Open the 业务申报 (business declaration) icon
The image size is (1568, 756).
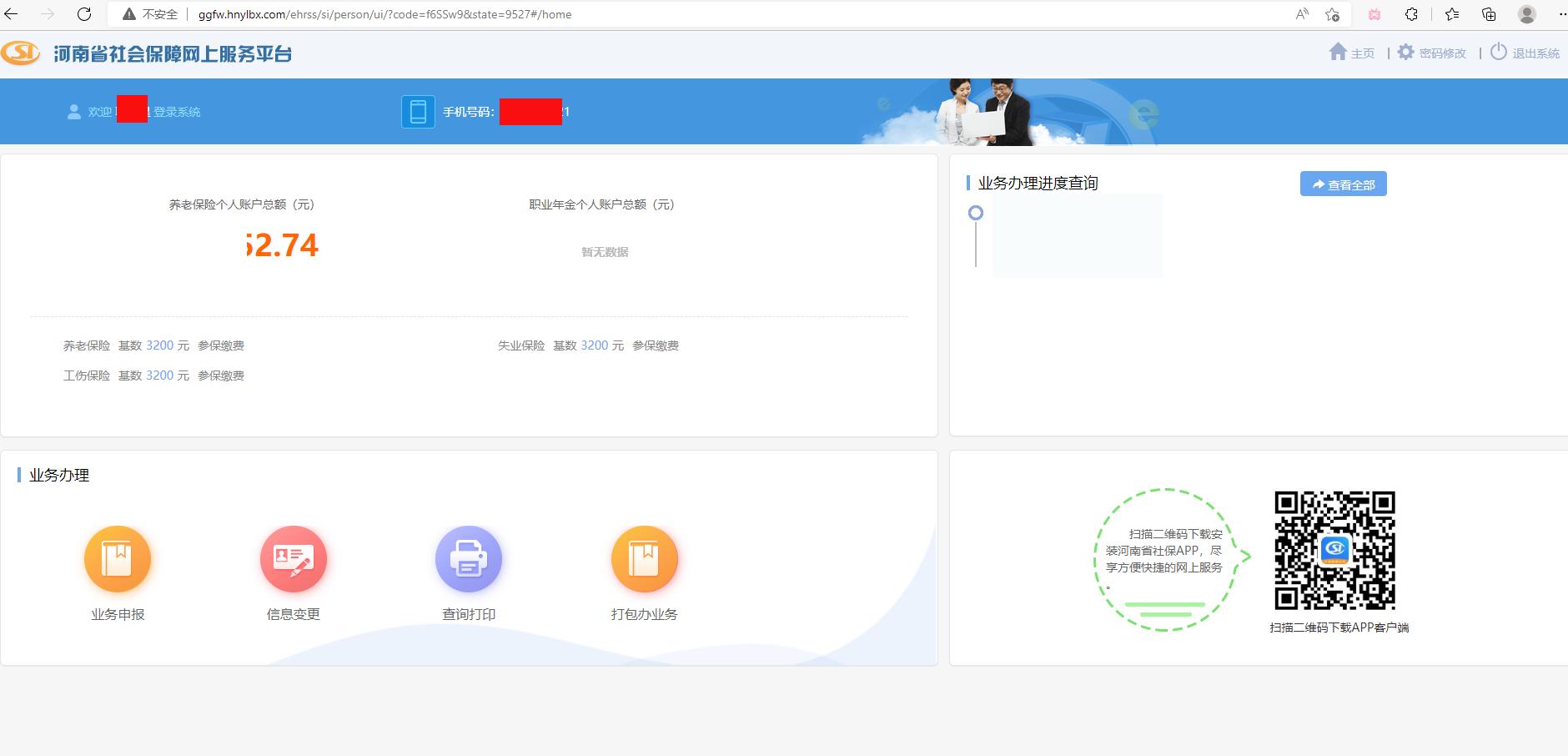[117, 559]
